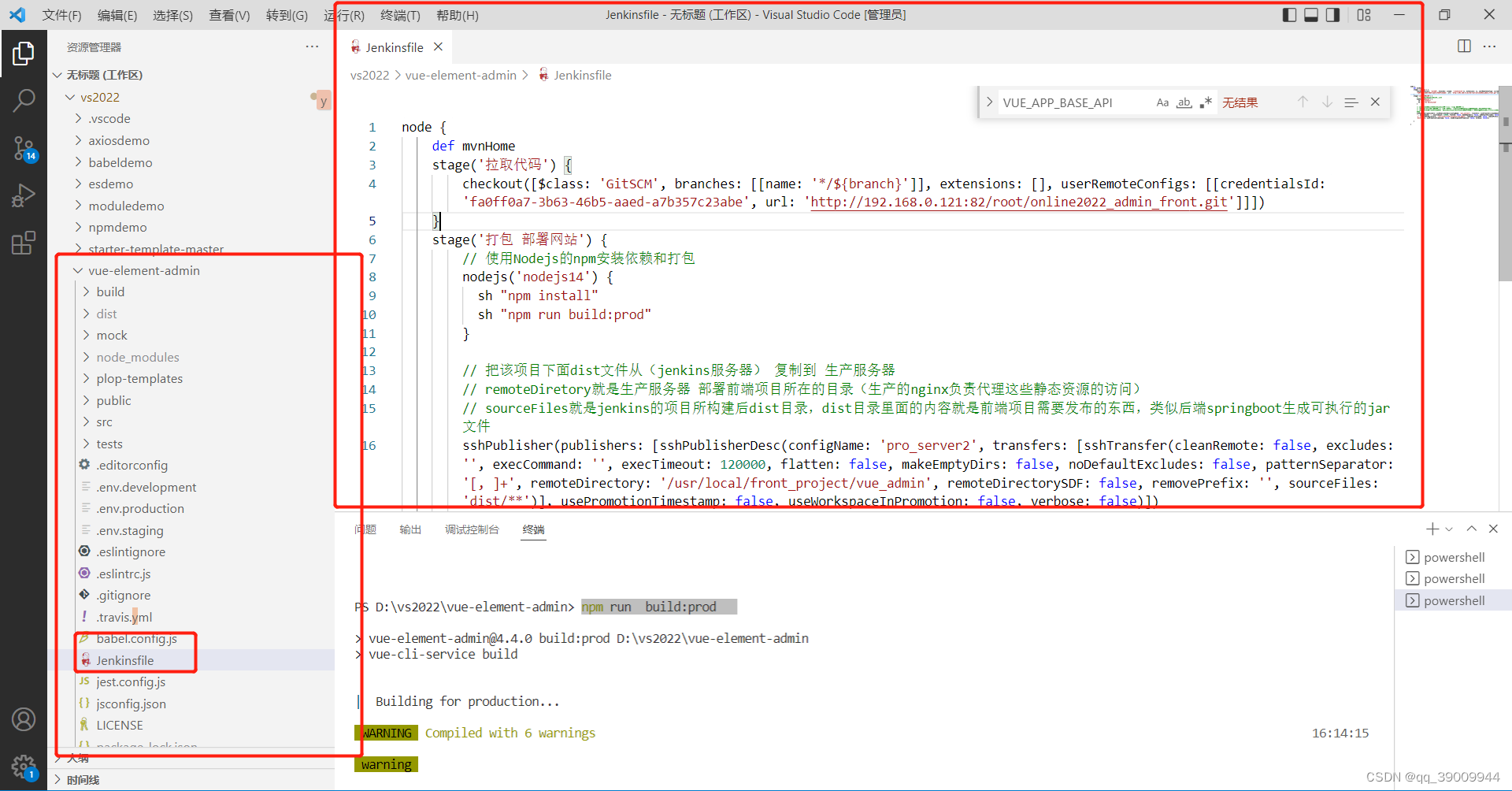The image size is (1512, 791).
Task: Select the third powershell terminal
Action: 1453,600
